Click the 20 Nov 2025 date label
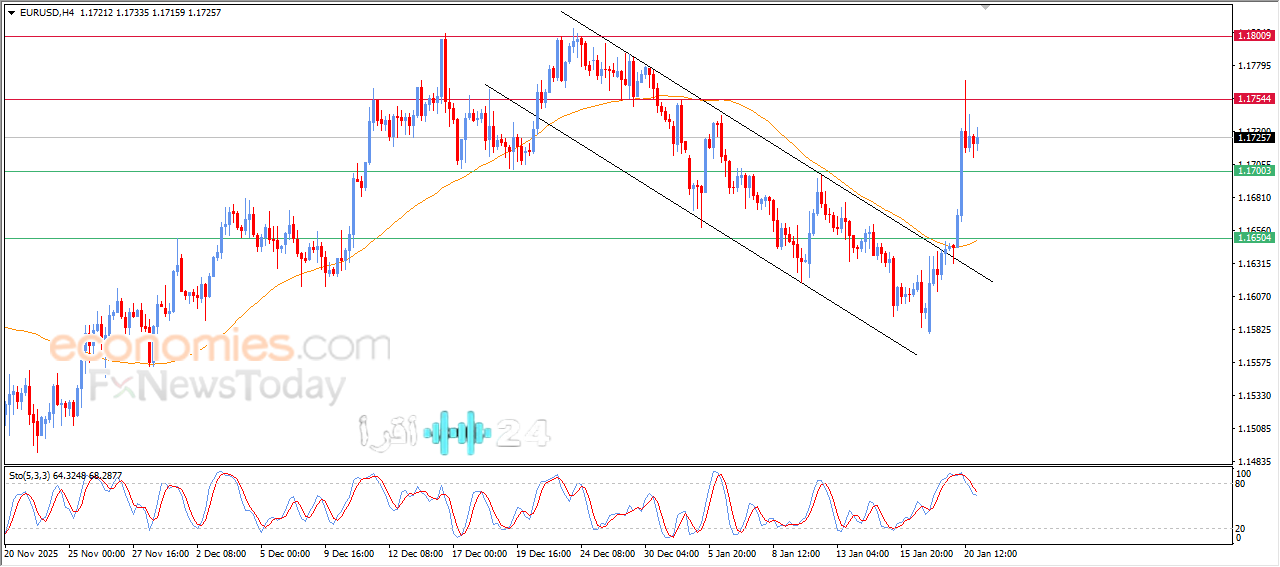 click(32, 553)
